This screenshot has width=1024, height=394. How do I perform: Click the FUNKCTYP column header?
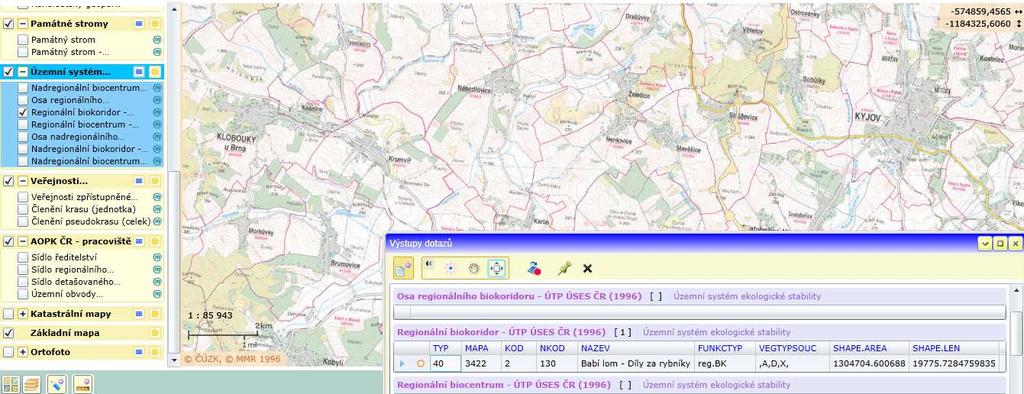tap(725, 348)
